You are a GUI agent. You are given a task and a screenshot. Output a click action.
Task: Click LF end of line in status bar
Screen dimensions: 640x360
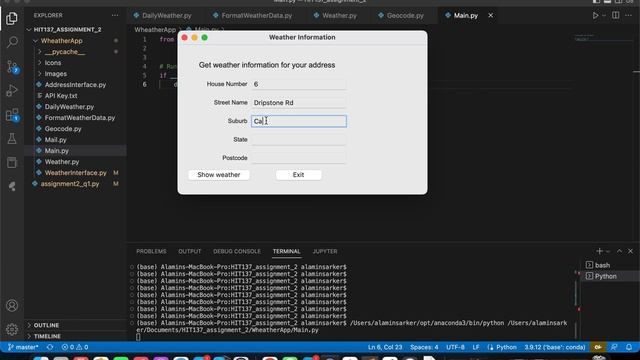(x=476, y=347)
